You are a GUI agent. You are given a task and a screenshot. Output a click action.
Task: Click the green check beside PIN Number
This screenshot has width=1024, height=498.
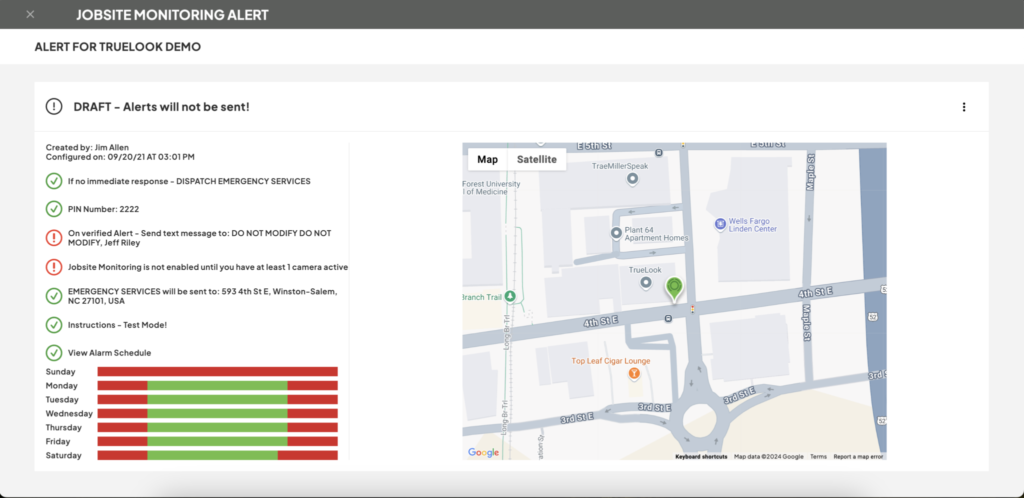coord(54,209)
